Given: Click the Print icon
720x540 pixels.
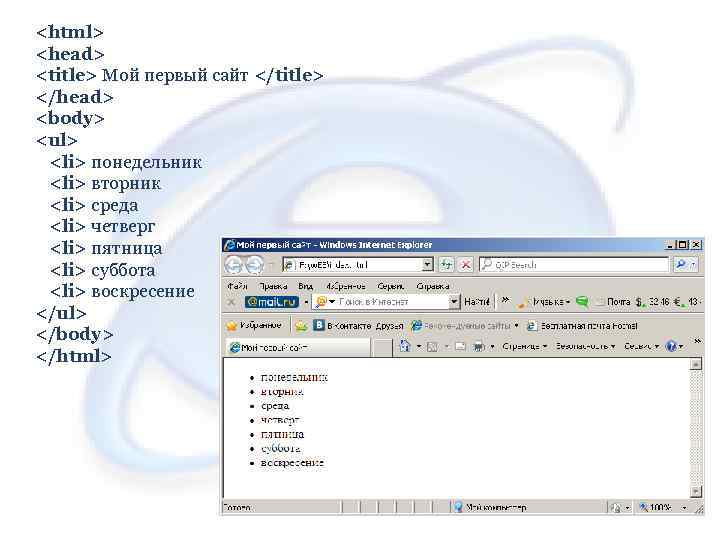Looking at the screenshot, I should (478, 347).
